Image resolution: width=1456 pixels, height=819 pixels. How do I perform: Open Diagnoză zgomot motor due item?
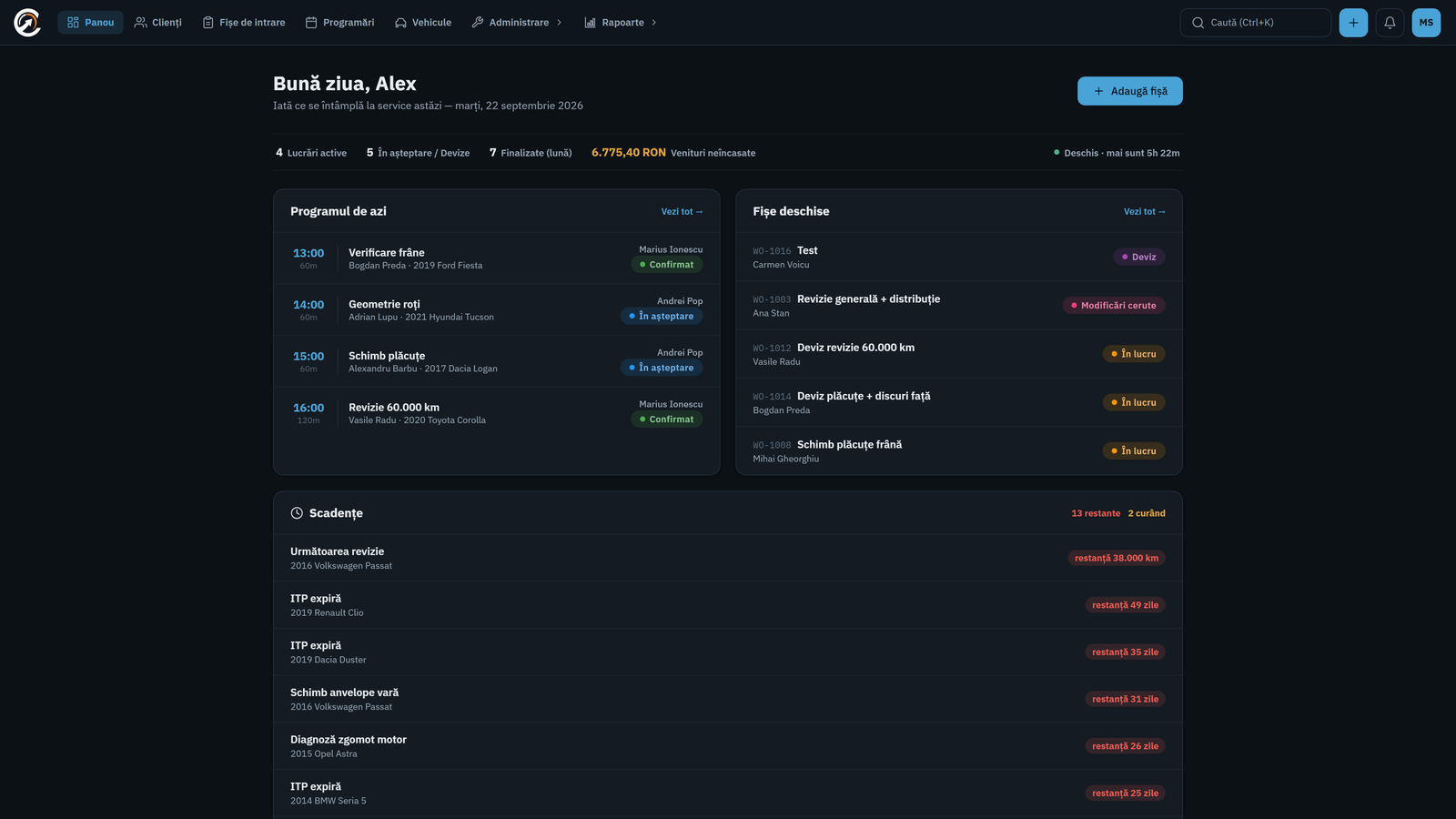coord(728,746)
